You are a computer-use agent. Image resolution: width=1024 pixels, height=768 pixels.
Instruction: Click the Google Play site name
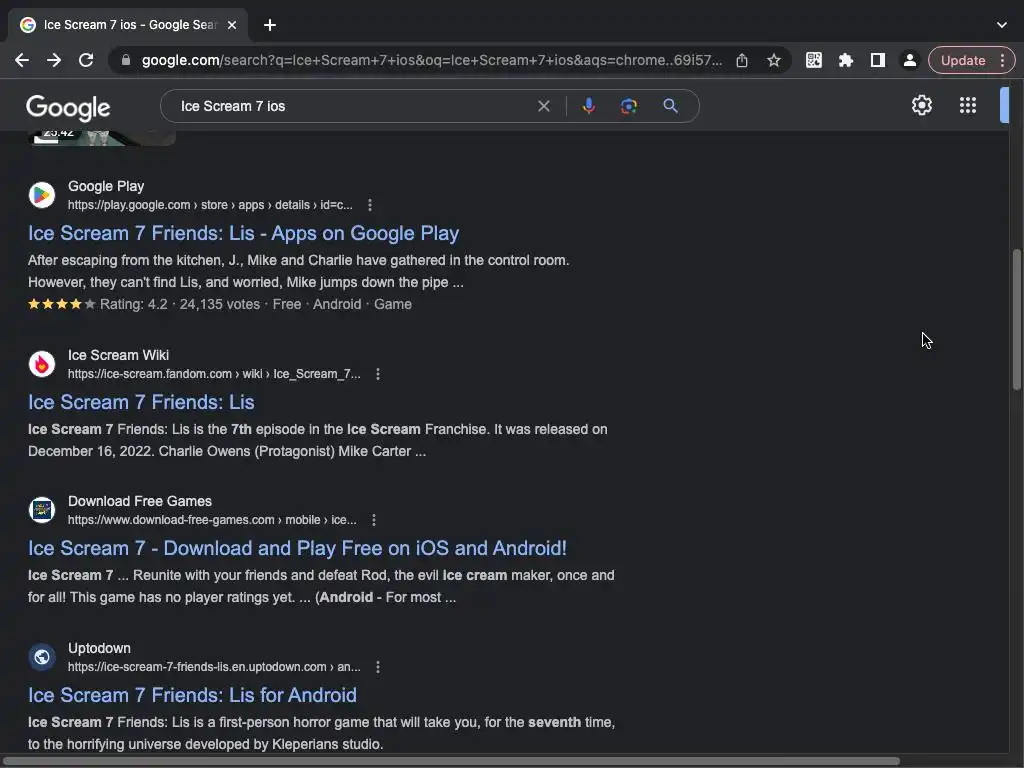(x=106, y=187)
